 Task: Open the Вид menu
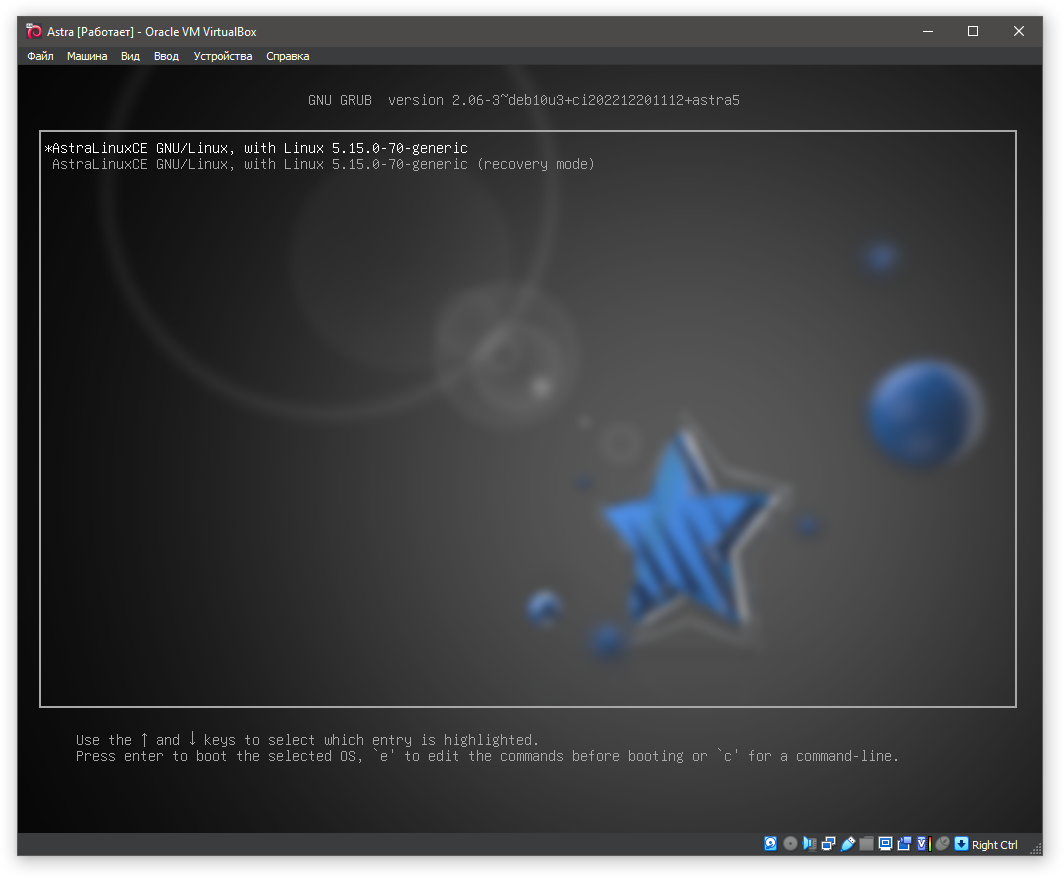tap(130, 56)
